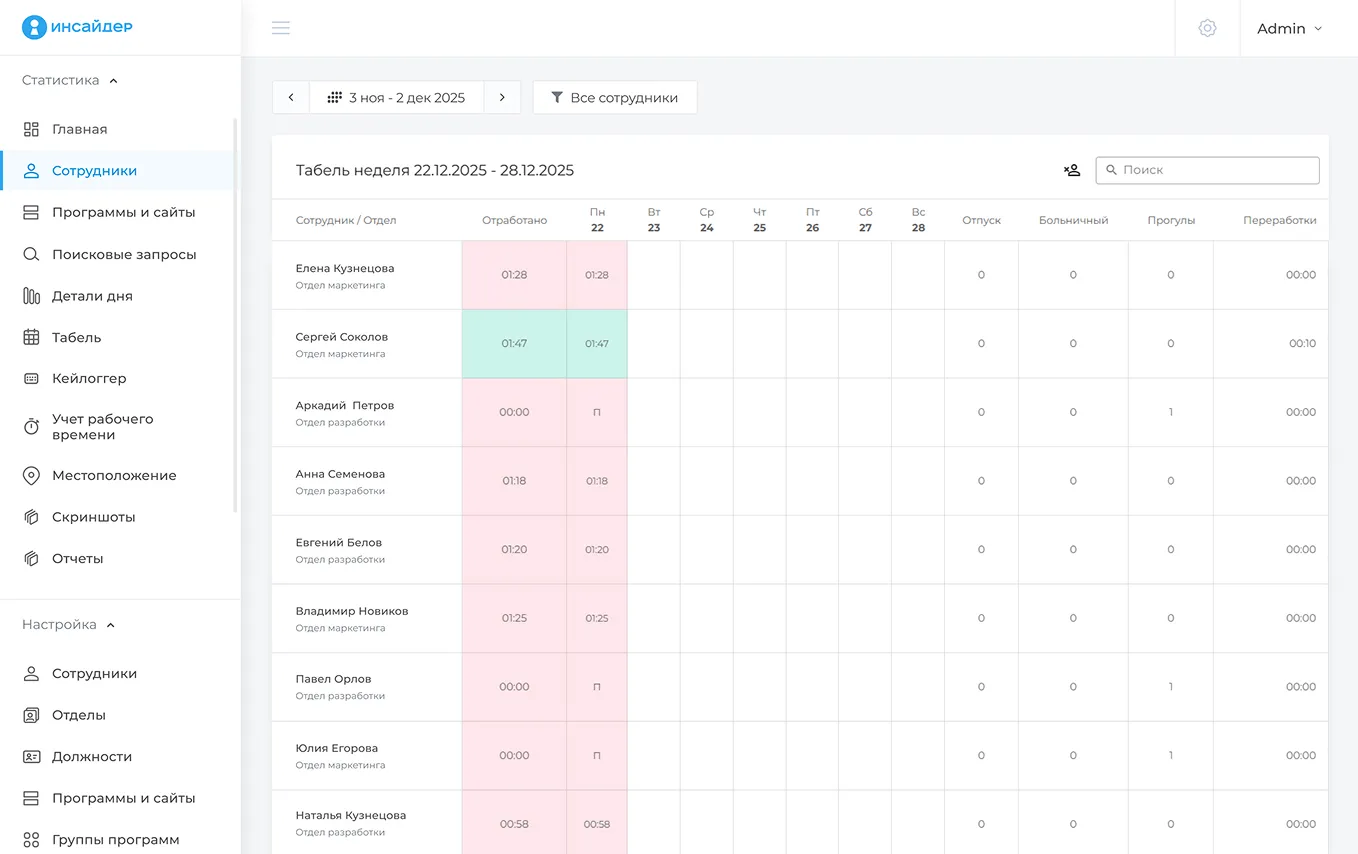Open Поисковые запросы in the sidebar
The width and height of the screenshot is (1358, 854).
pos(124,254)
